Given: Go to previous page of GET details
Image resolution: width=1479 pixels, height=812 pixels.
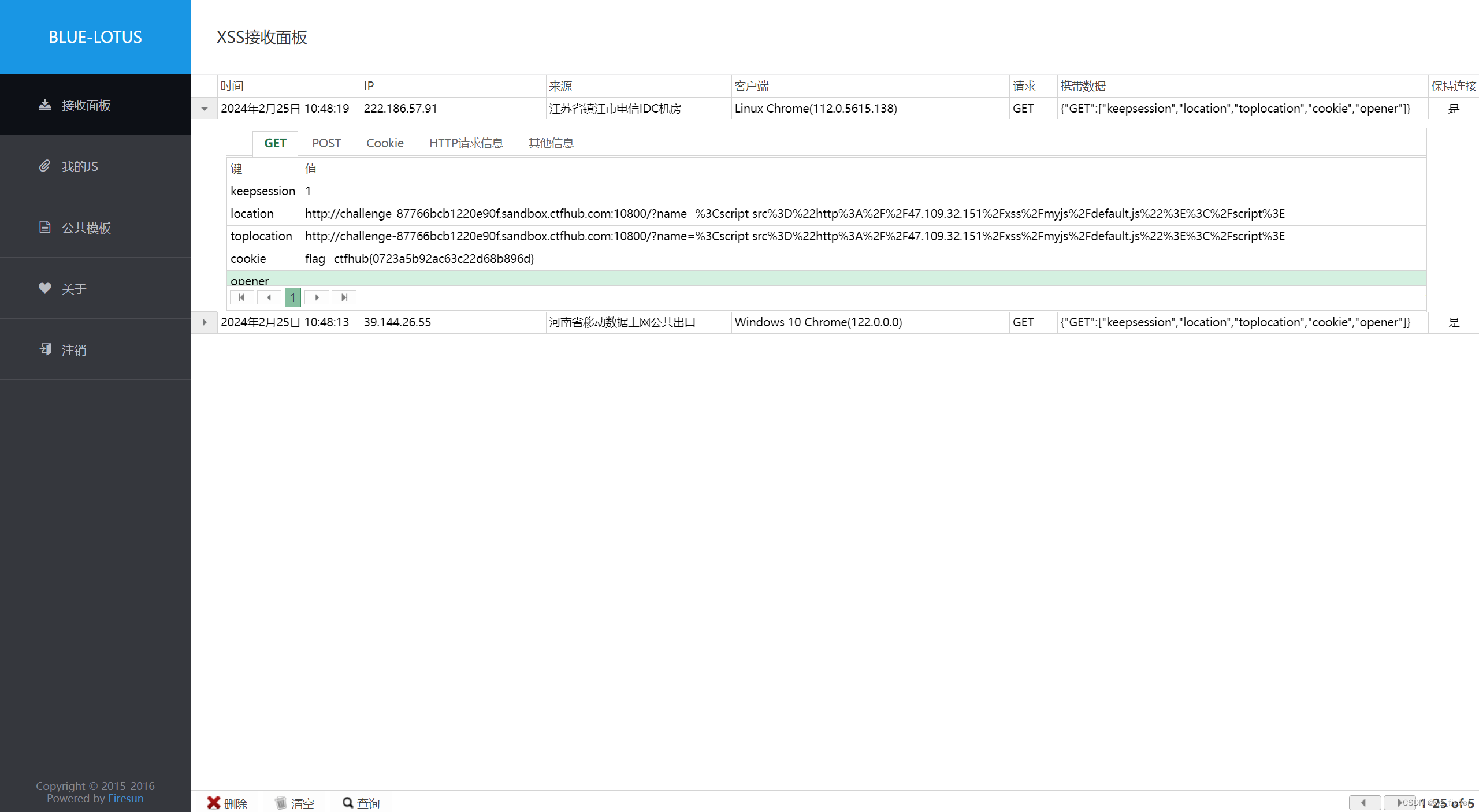Looking at the screenshot, I should (269, 297).
